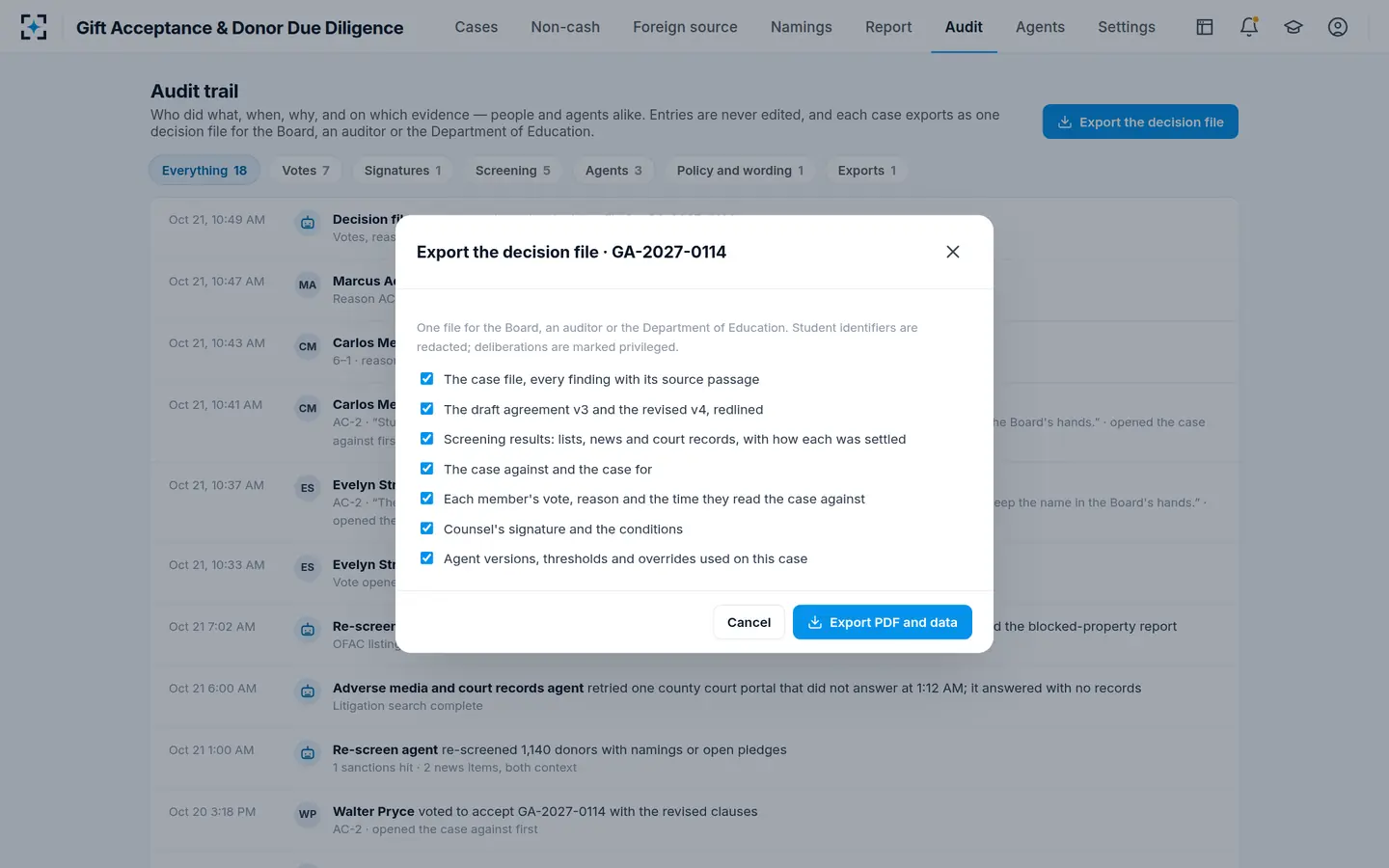Image resolution: width=1389 pixels, height=868 pixels.
Task: Click agent icon on 10:49 AM entry
Action: (x=308, y=223)
